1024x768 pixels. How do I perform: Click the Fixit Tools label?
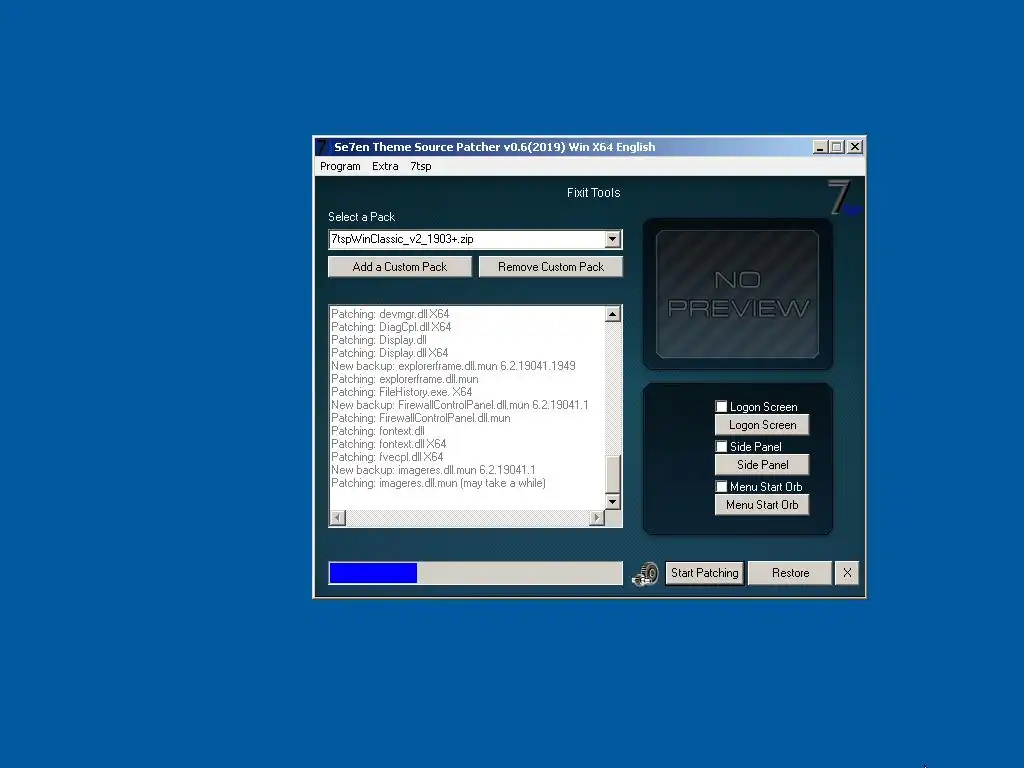click(x=593, y=193)
